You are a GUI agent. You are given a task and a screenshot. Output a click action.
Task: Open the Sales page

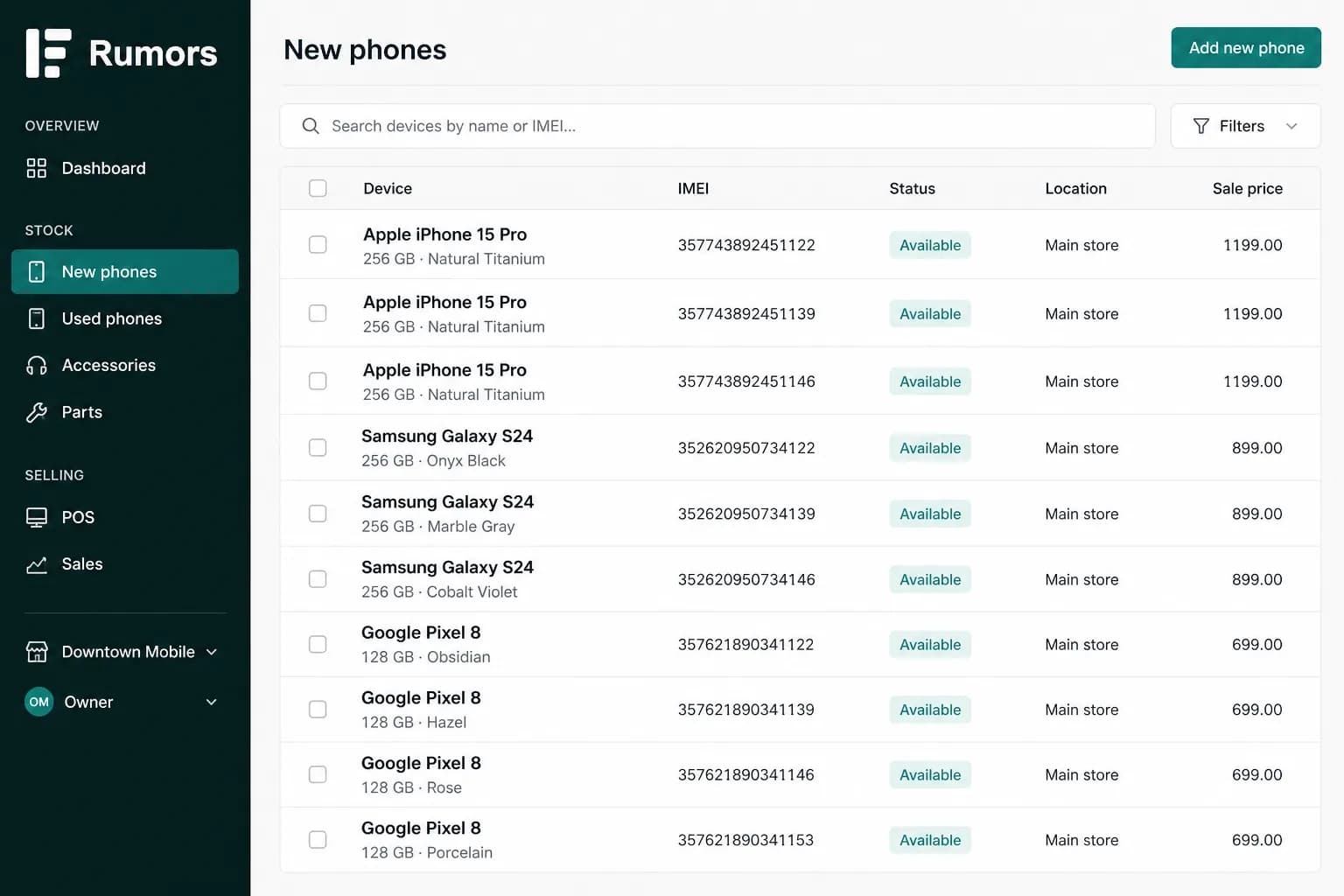125,564
